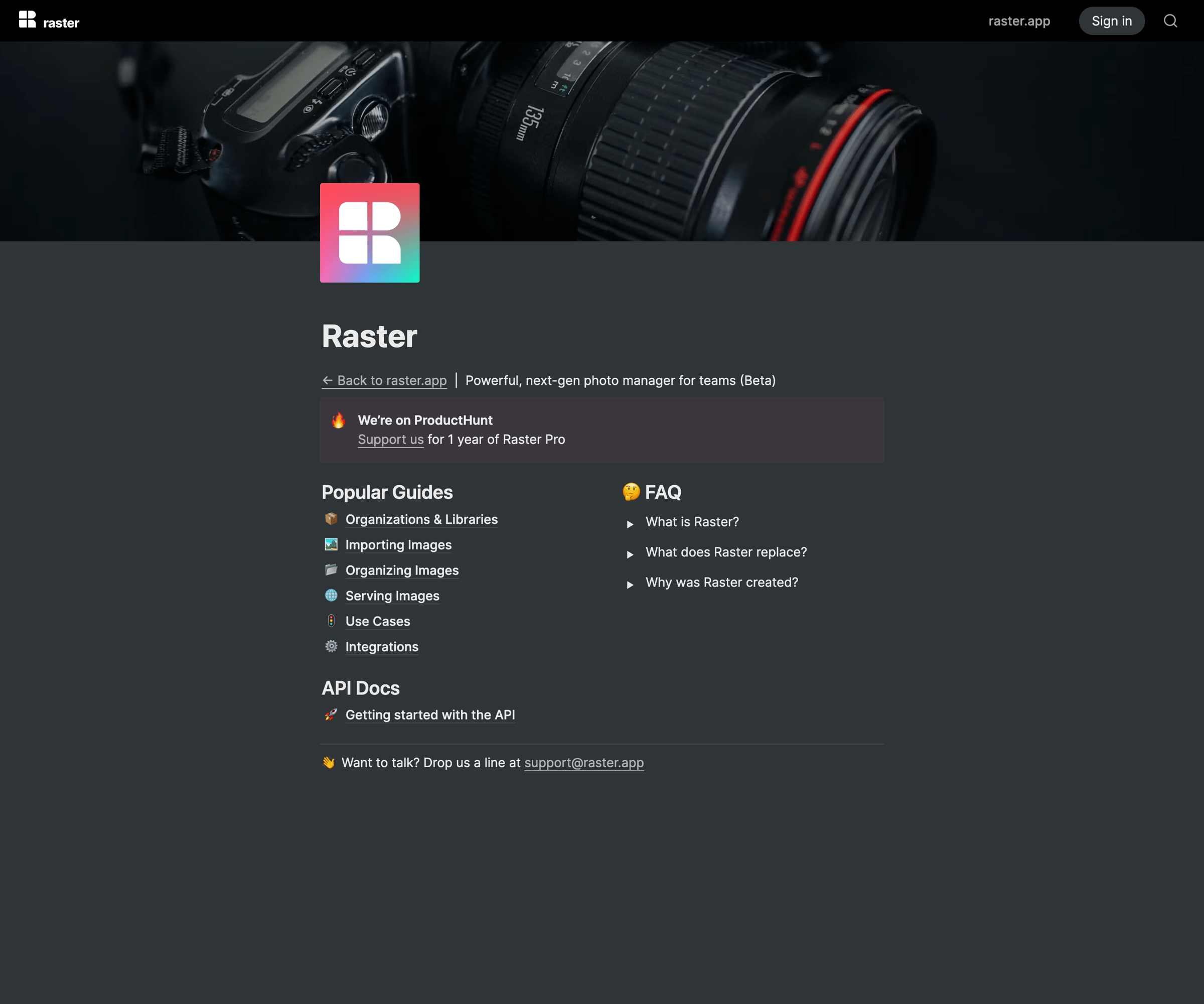
Task: Click the Sign in button
Action: click(x=1111, y=21)
